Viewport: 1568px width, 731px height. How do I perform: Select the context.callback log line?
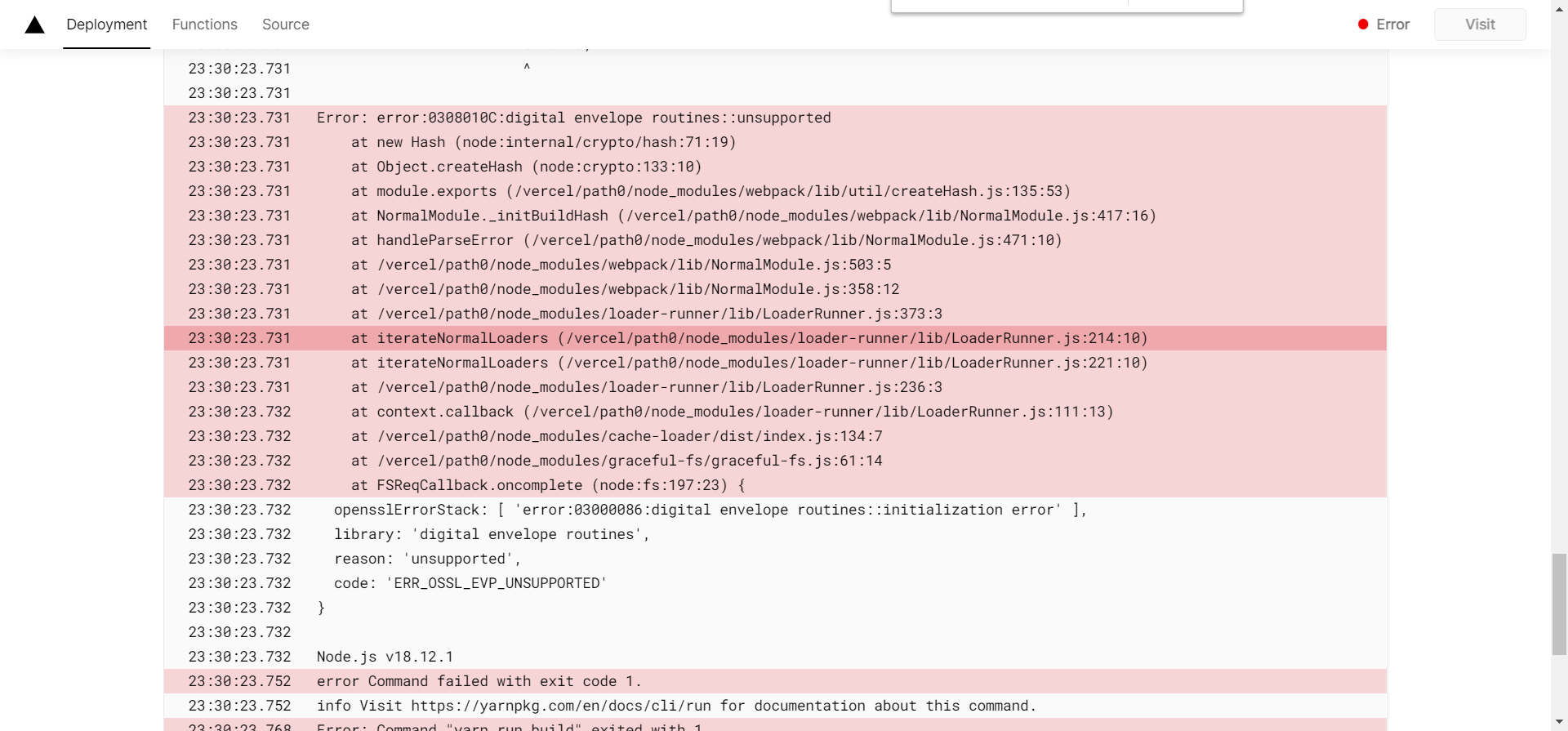775,412
